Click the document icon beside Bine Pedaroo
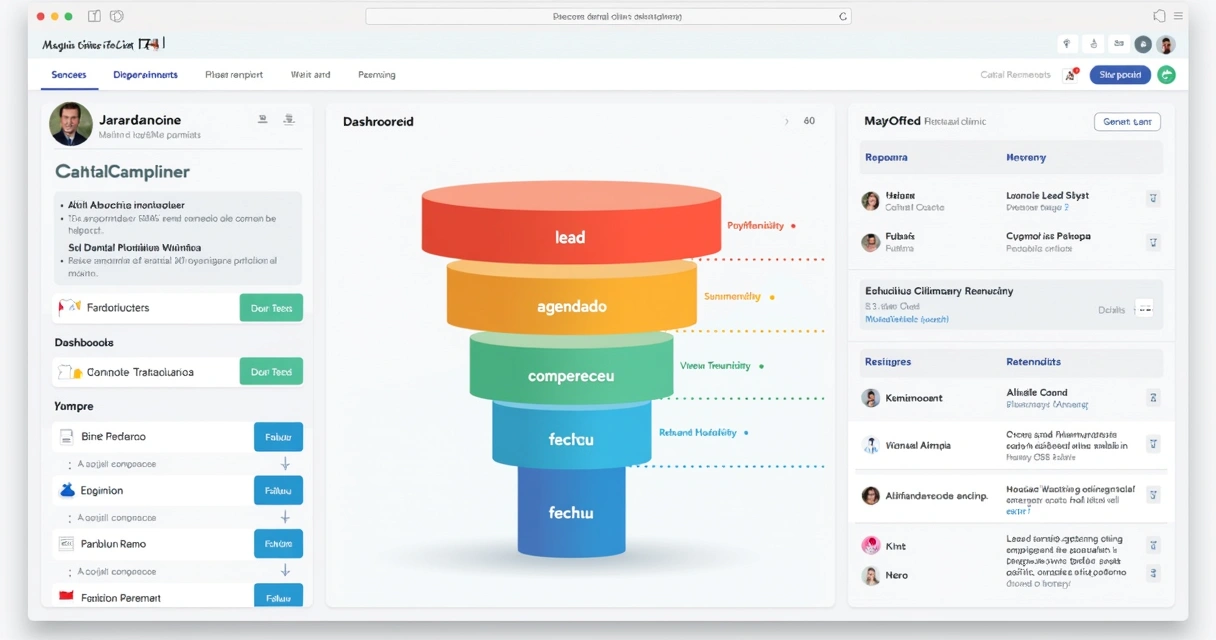 (x=66, y=437)
